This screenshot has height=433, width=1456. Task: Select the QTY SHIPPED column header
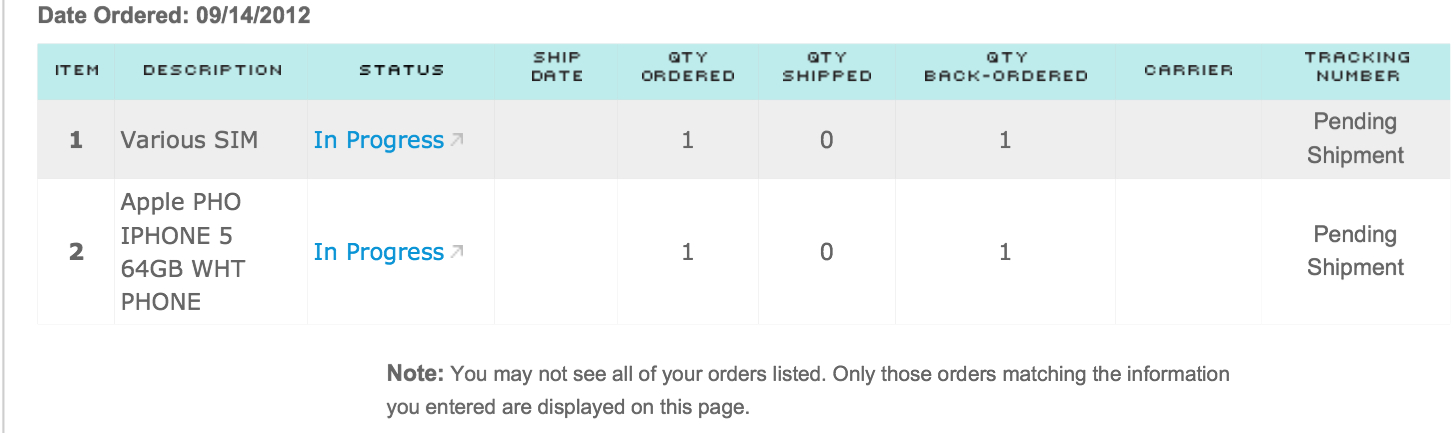[827, 66]
